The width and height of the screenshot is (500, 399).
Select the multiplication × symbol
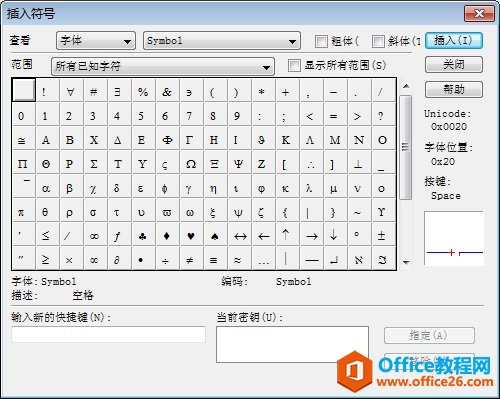point(71,259)
